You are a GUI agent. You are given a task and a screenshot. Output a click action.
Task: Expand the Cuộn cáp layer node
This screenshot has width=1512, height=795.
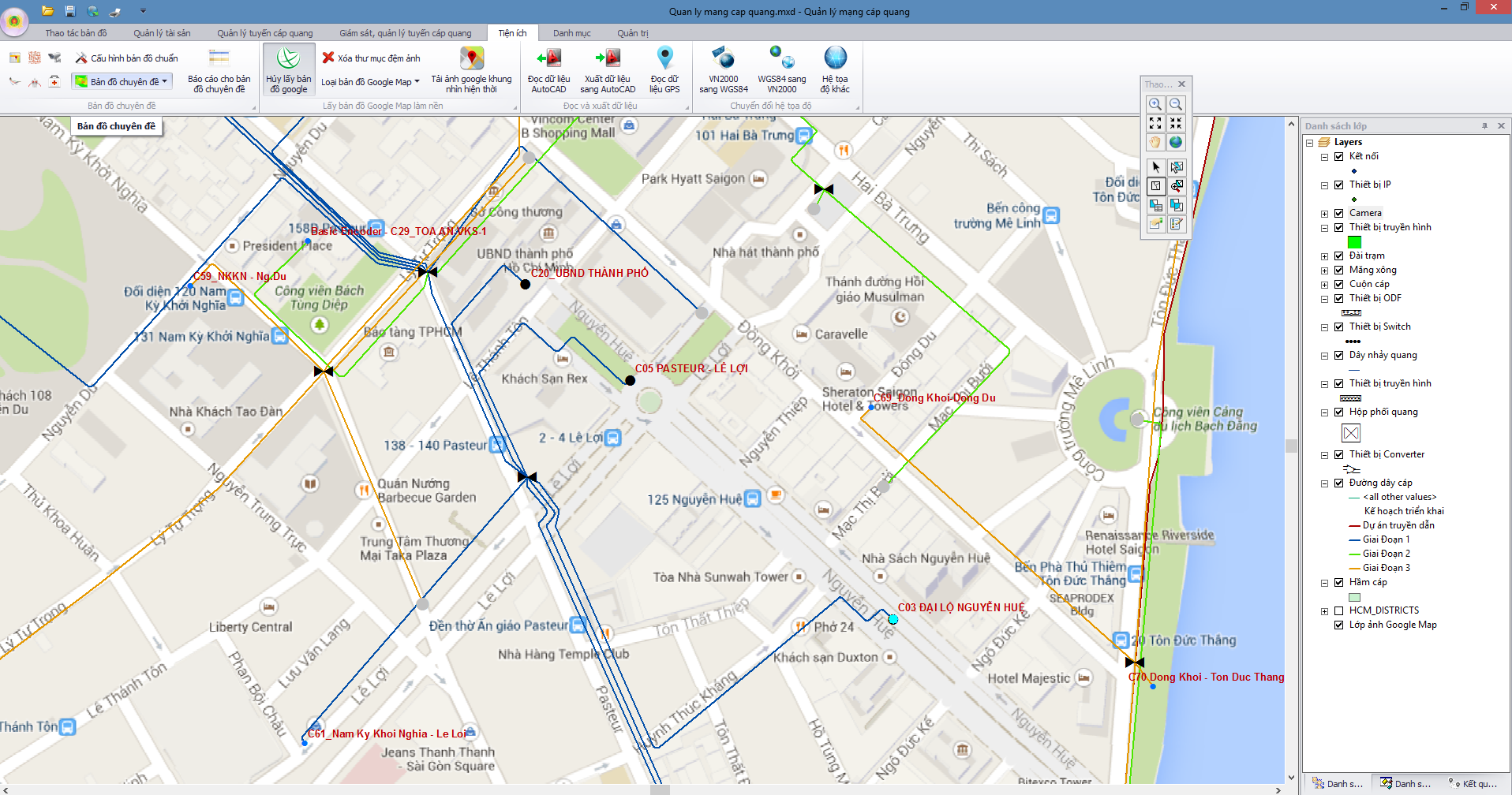pyautogui.click(x=1324, y=285)
